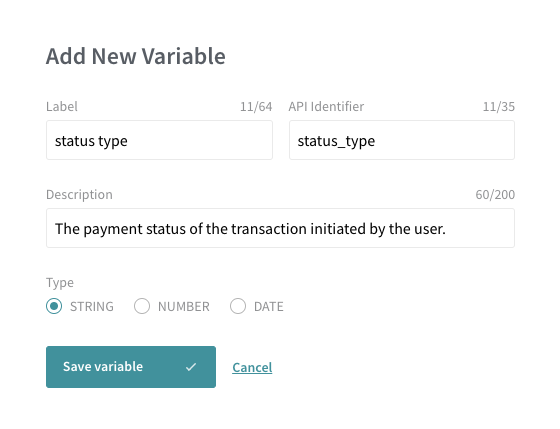
Task: Choose the DATE radio option
Action: pyautogui.click(x=238, y=306)
